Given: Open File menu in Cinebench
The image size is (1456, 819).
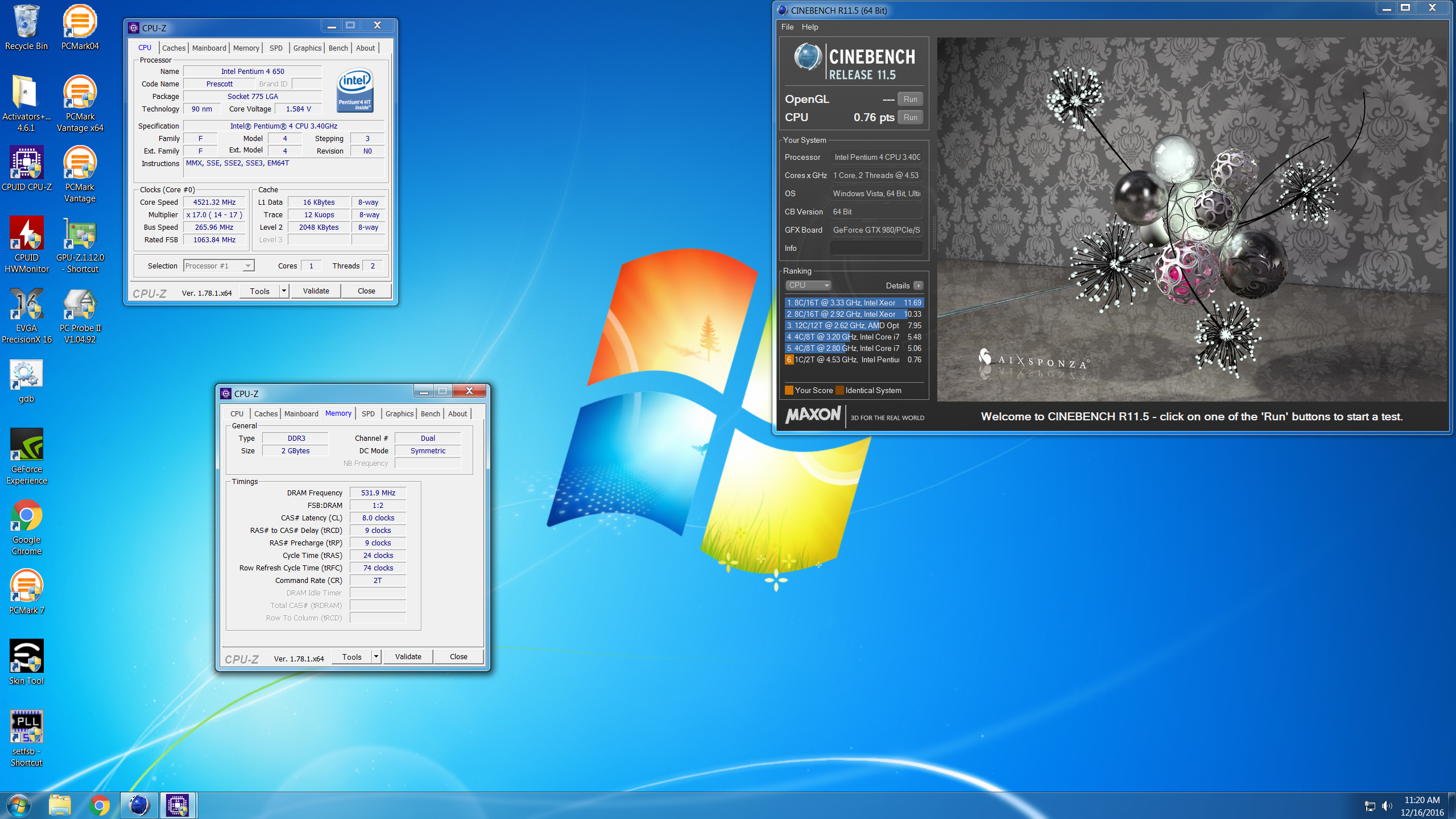Looking at the screenshot, I should click(787, 27).
